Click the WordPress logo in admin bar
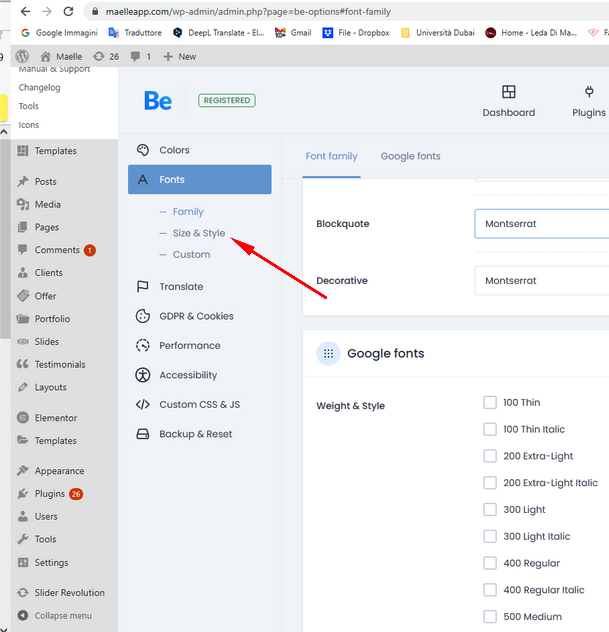Screen dimensions: 609x632 (23, 56)
